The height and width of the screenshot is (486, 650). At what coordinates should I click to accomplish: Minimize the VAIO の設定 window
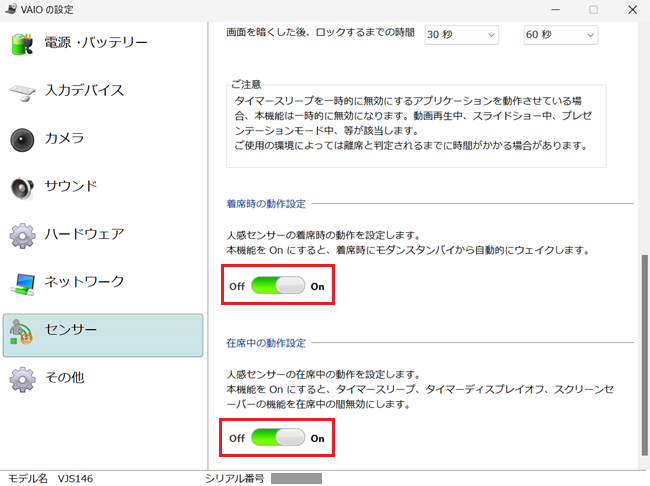click(x=555, y=10)
